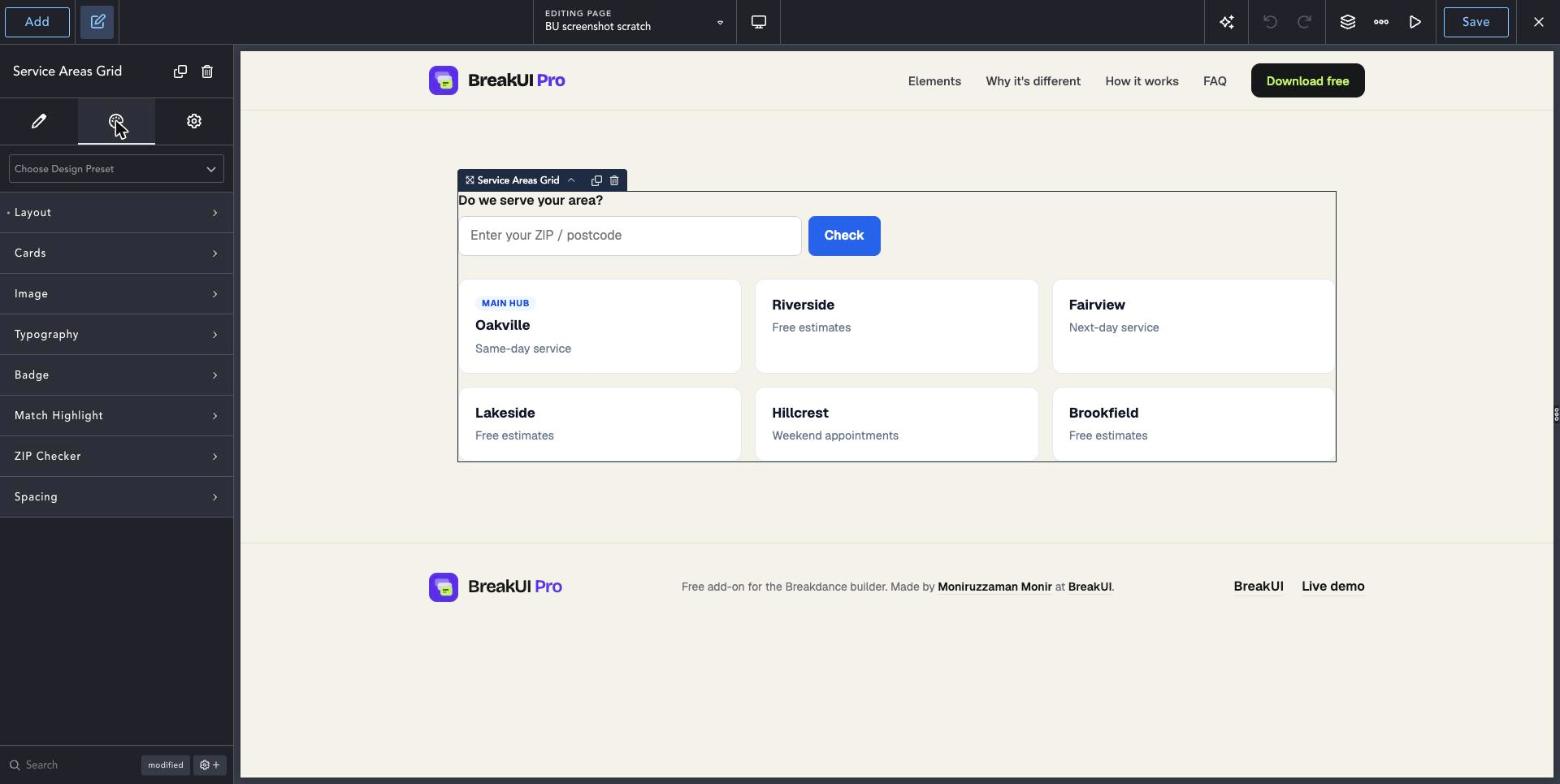Expand the Layout section
1560x784 pixels.
[x=116, y=213]
